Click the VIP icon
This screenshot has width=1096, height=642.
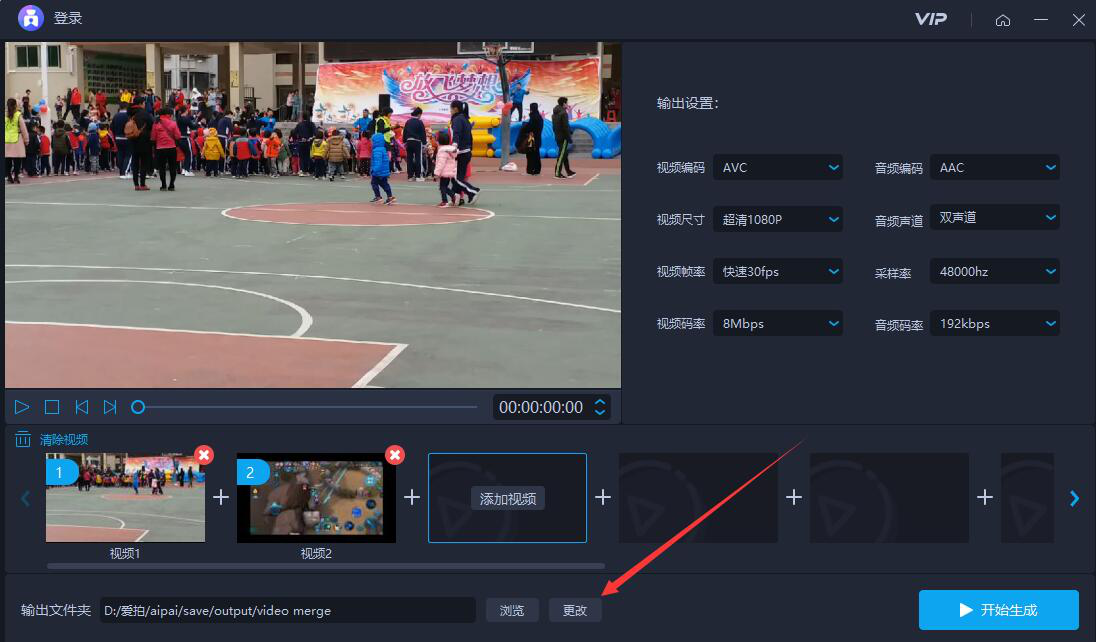[x=930, y=19]
